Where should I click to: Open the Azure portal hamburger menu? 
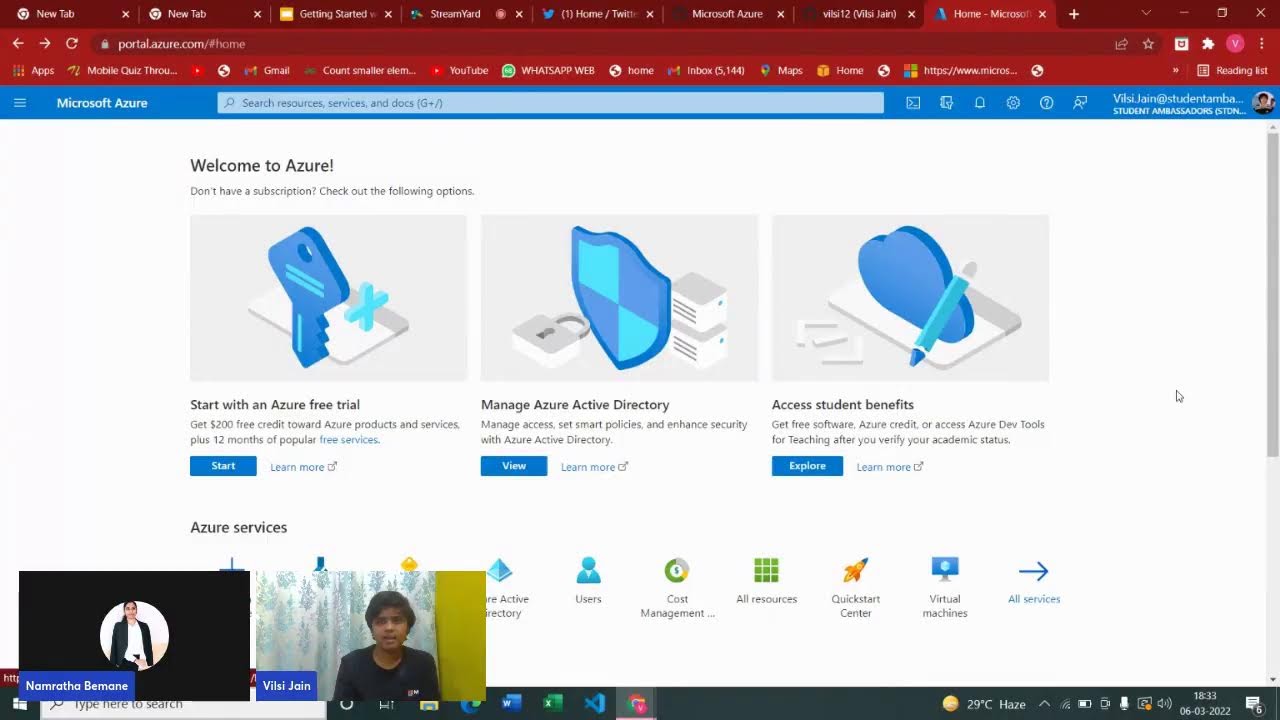tap(20, 103)
